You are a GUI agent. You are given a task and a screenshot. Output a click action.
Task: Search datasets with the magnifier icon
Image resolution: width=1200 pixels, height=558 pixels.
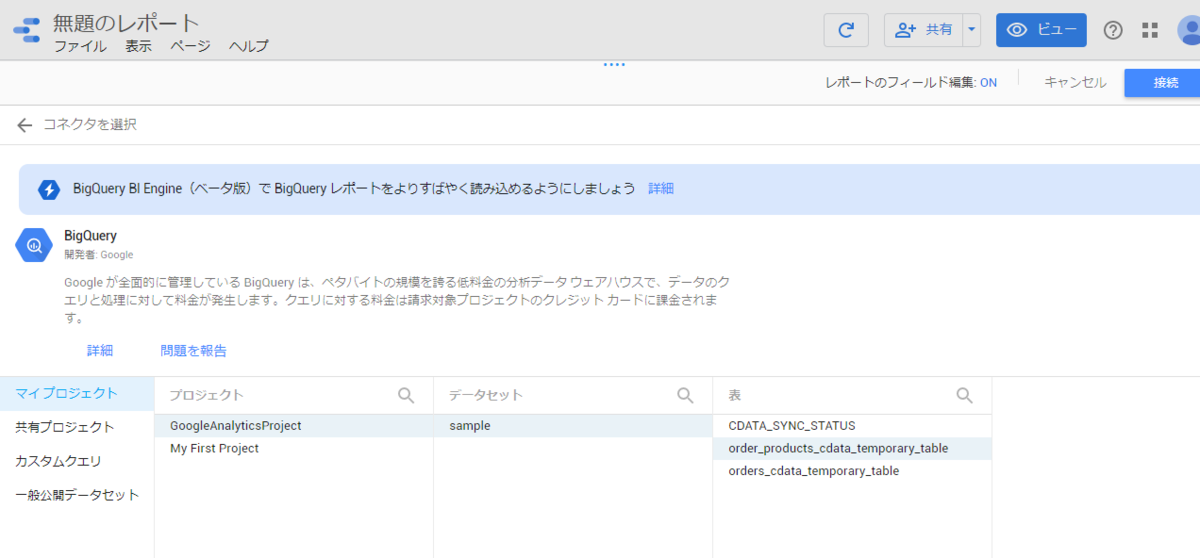pos(685,396)
